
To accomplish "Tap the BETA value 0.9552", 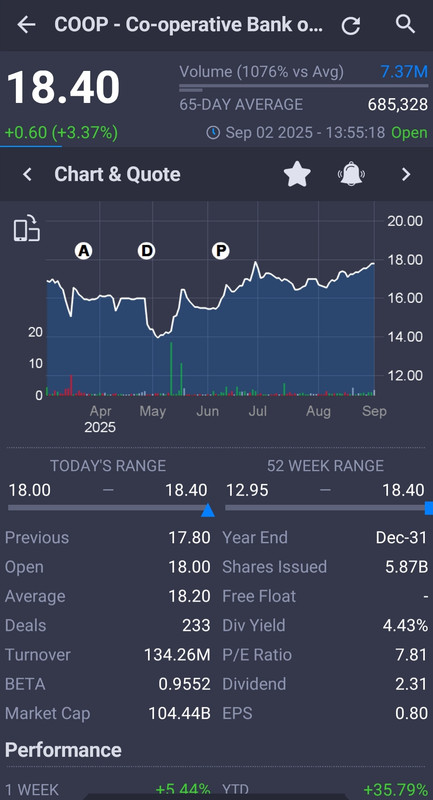I will coord(185,684).
